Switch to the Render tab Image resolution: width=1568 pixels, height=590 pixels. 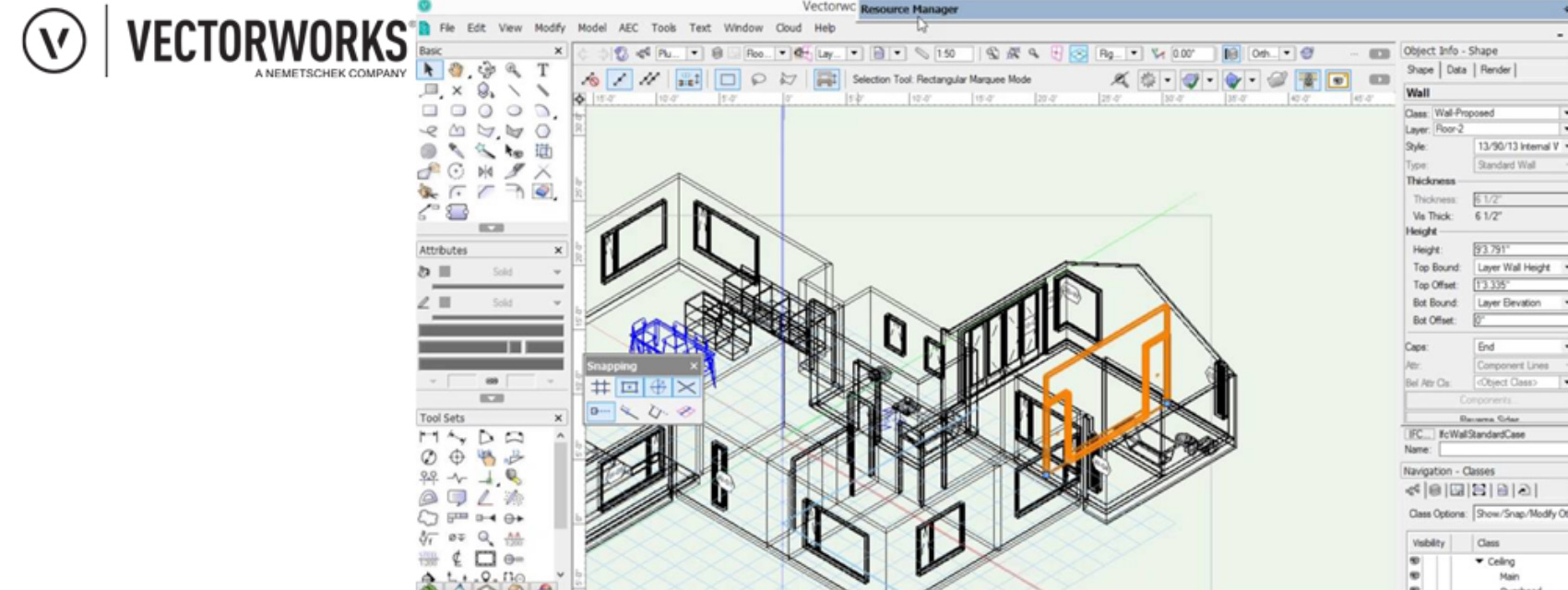pos(1495,70)
